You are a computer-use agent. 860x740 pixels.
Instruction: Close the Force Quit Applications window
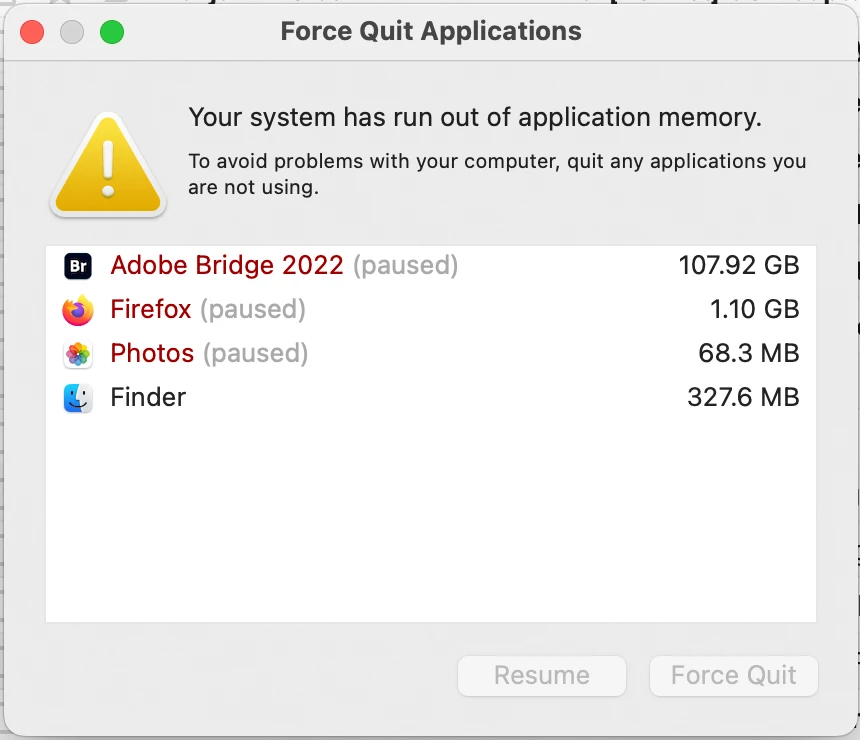(x=32, y=32)
